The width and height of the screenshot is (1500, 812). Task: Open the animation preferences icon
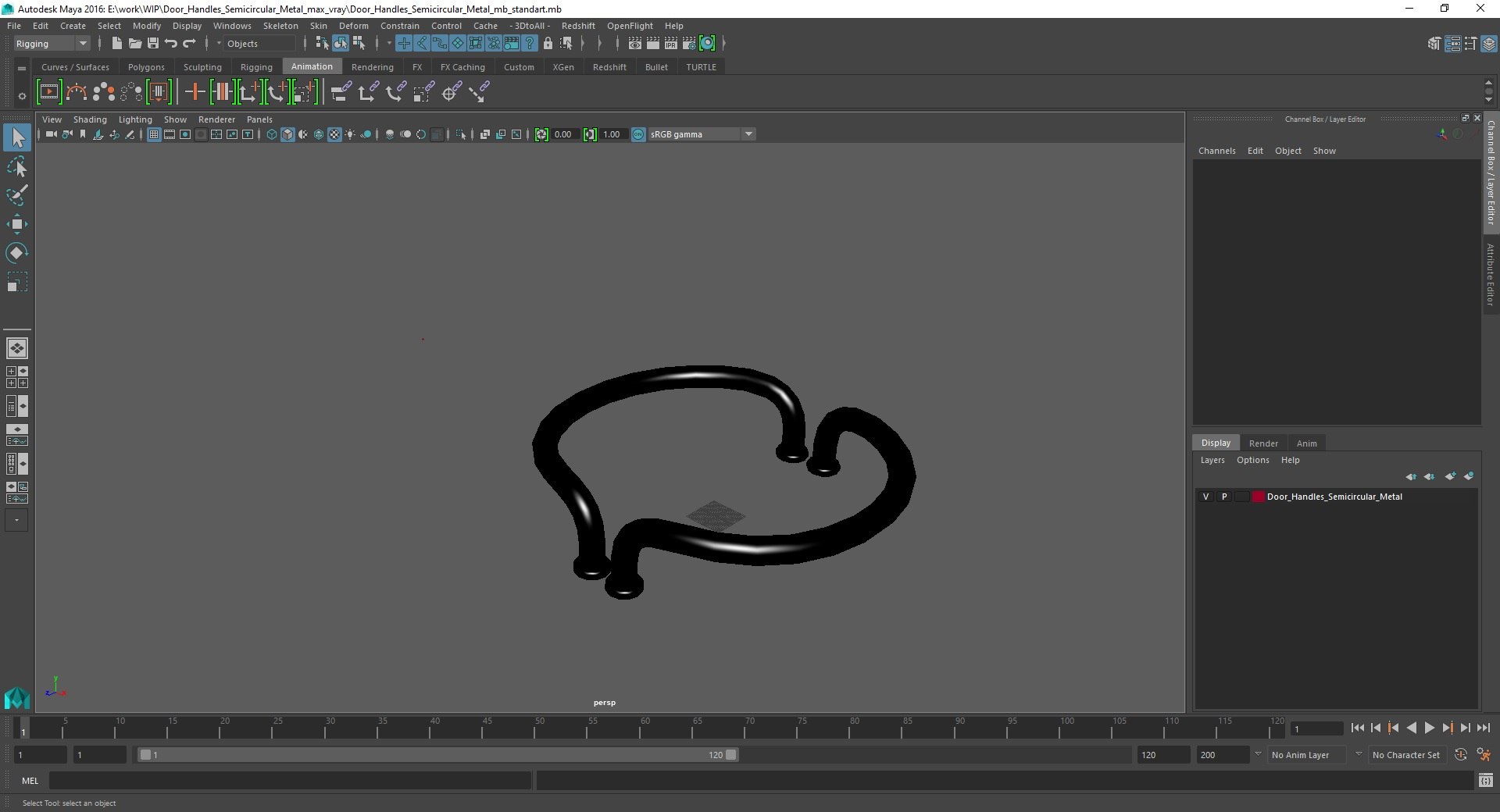(x=1484, y=755)
